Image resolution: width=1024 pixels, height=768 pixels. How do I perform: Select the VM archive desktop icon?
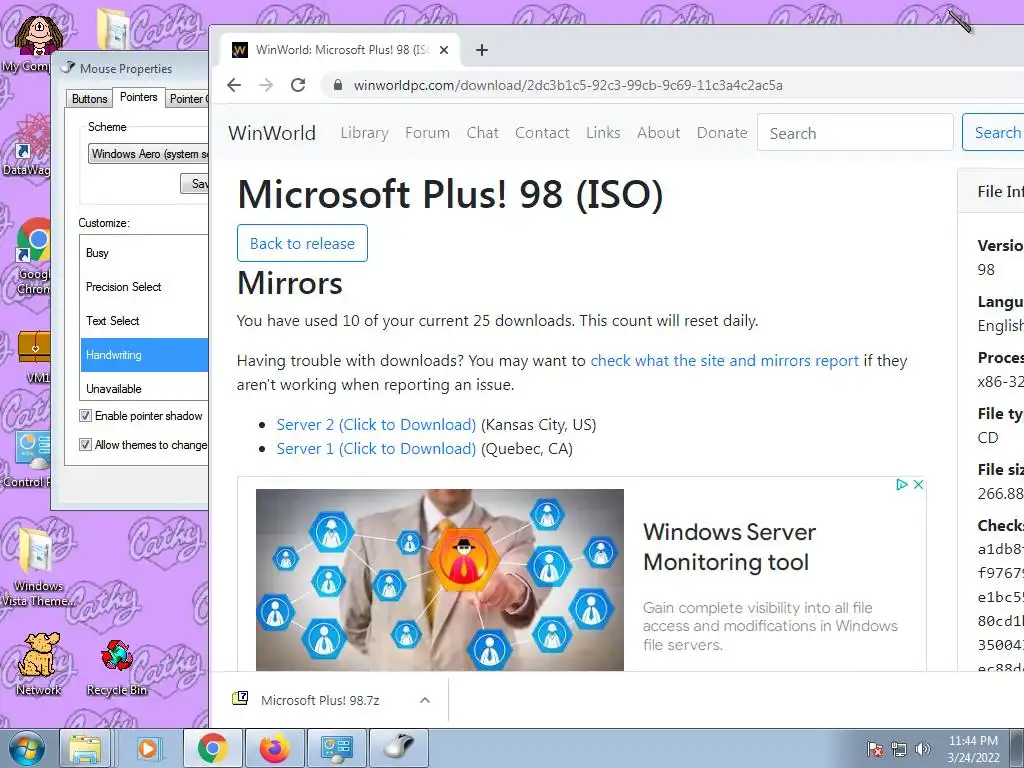pyautogui.click(x=34, y=356)
